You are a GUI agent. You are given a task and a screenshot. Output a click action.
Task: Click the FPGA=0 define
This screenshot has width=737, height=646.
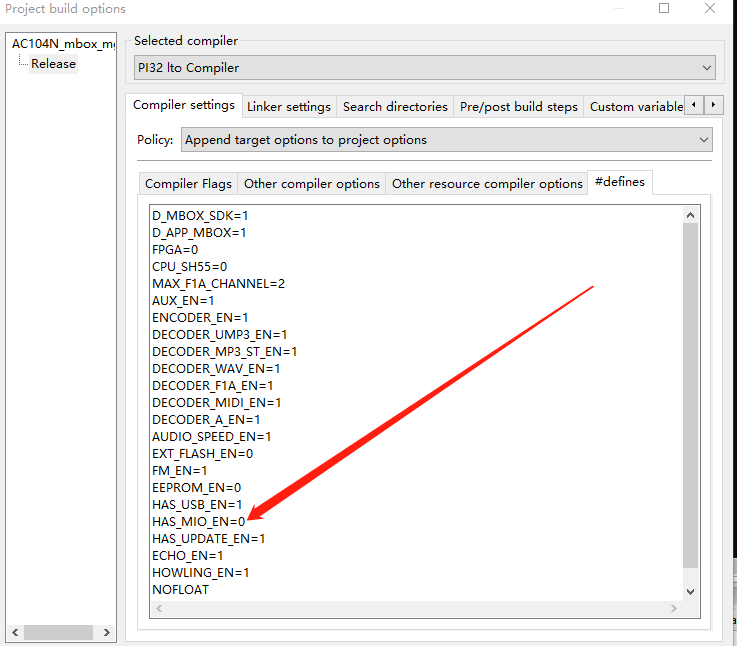pos(175,250)
